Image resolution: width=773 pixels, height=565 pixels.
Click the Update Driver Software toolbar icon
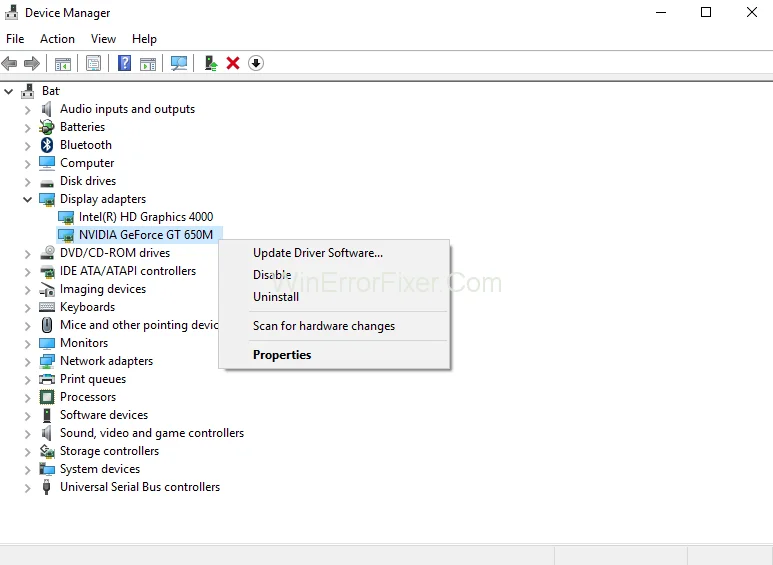[210, 63]
